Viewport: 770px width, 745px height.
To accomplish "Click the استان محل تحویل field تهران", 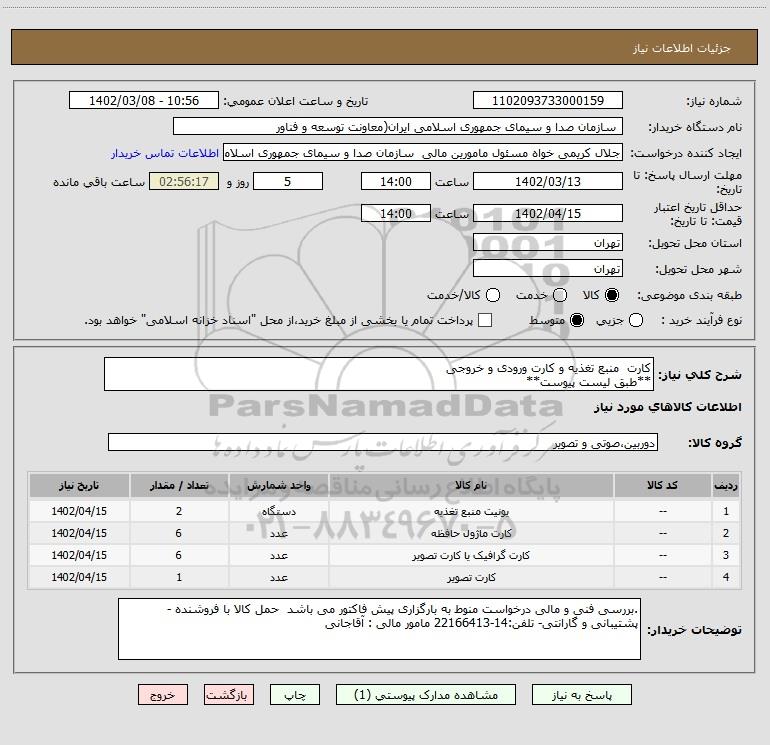I will (x=548, y=243).
